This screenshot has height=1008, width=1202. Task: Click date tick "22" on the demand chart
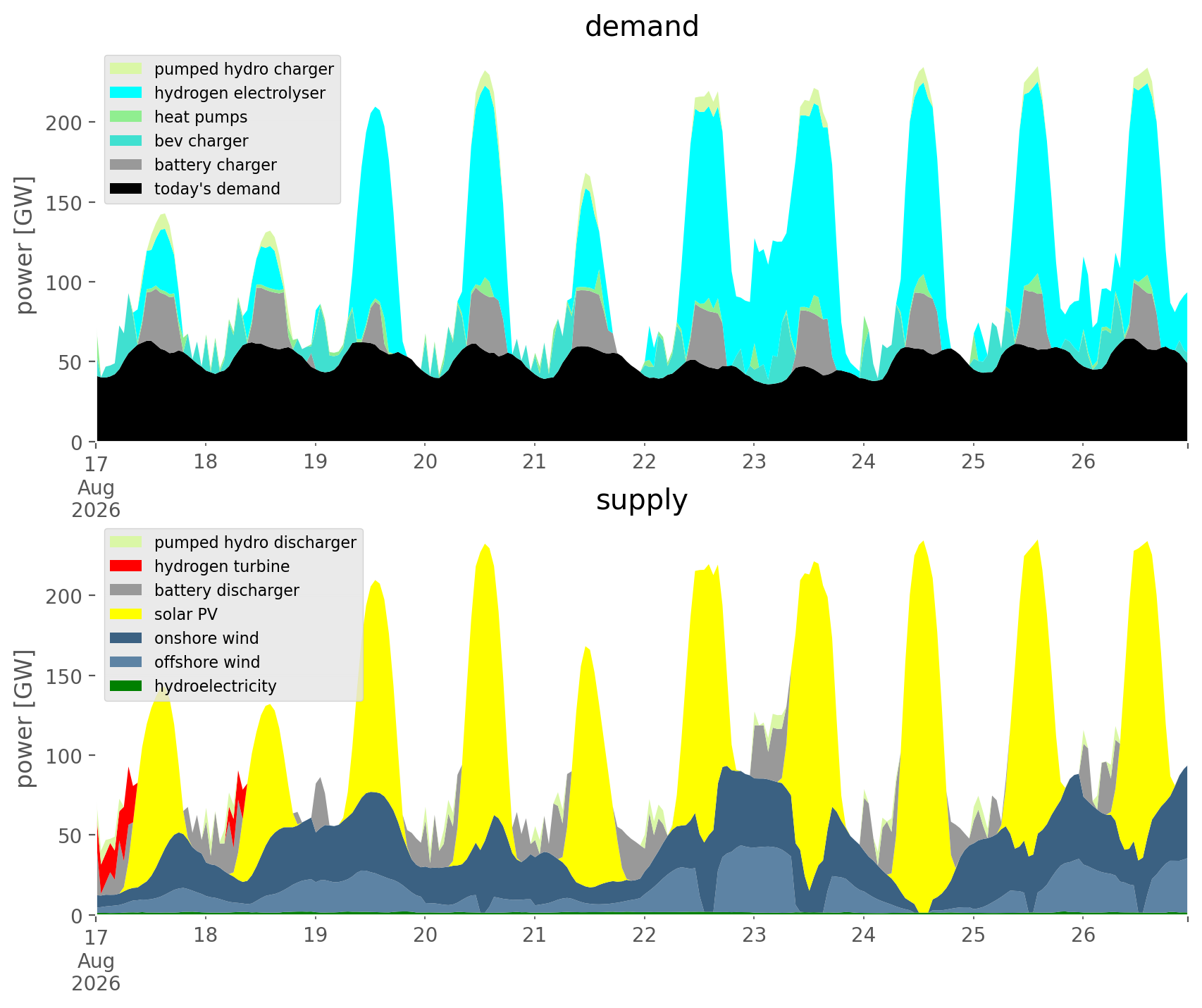point(644,463)
